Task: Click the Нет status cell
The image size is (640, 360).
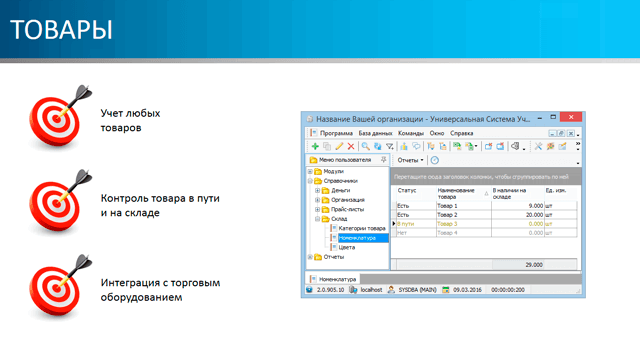Action: (416, 233)
